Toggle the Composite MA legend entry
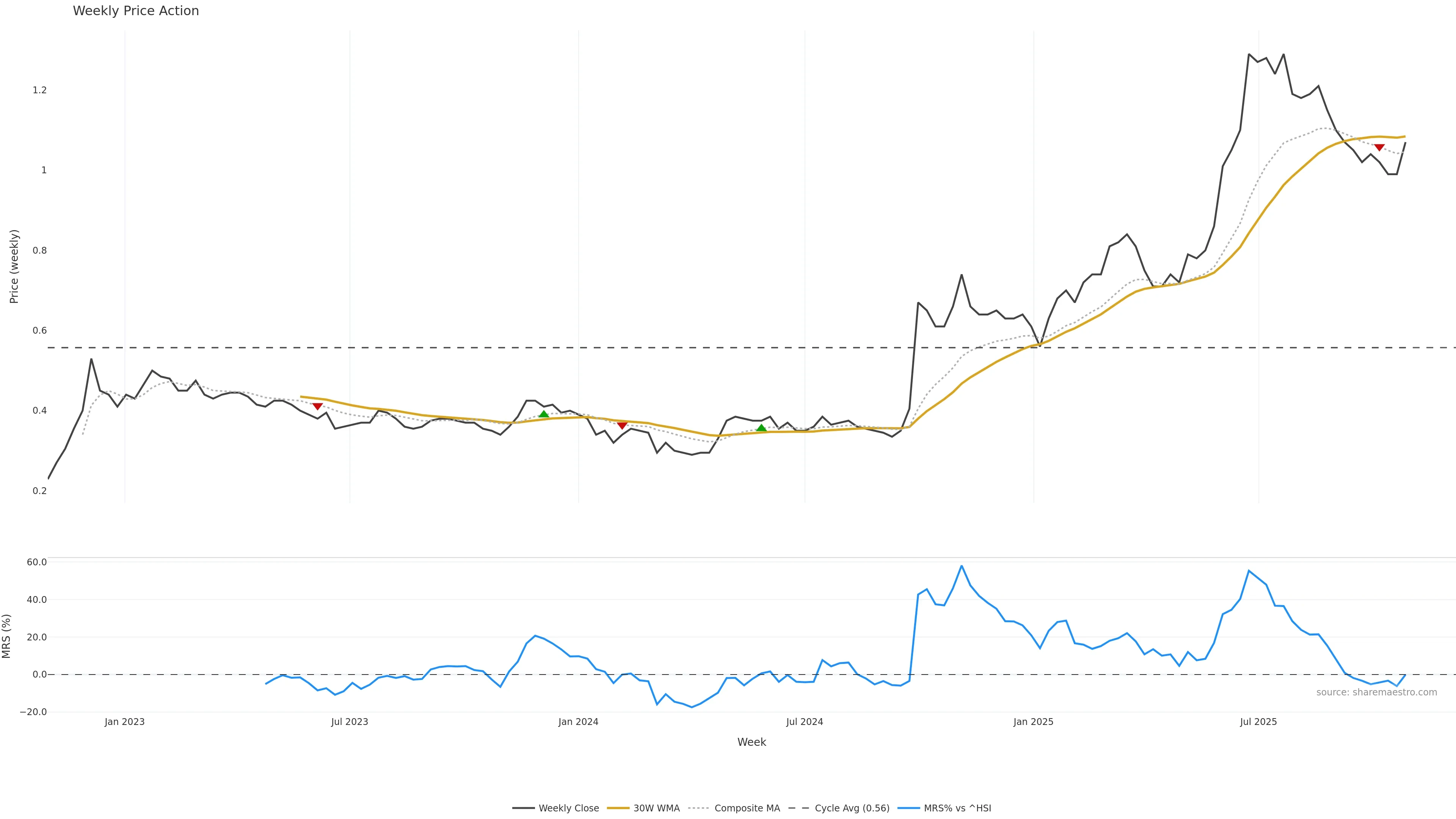The width and height of the screenshot is (1456, 819). pos(747,808)
